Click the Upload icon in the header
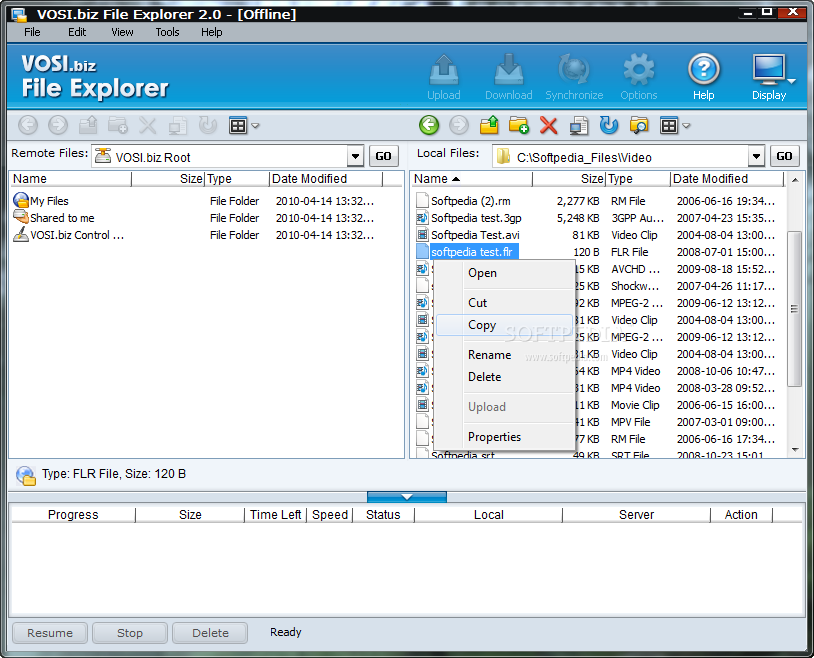 pyautogui.click(x=444, y=71)
